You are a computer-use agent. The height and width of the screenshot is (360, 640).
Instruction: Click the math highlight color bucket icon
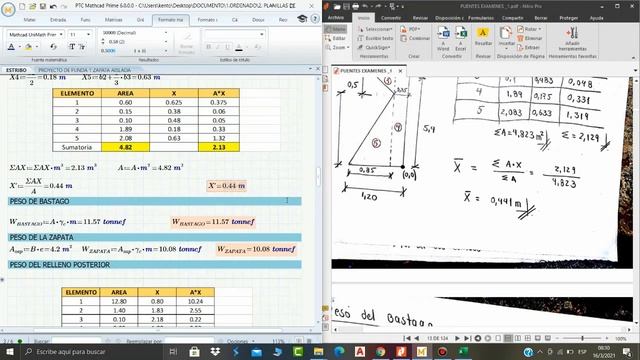pyautogui.click(x=28, y=47)
